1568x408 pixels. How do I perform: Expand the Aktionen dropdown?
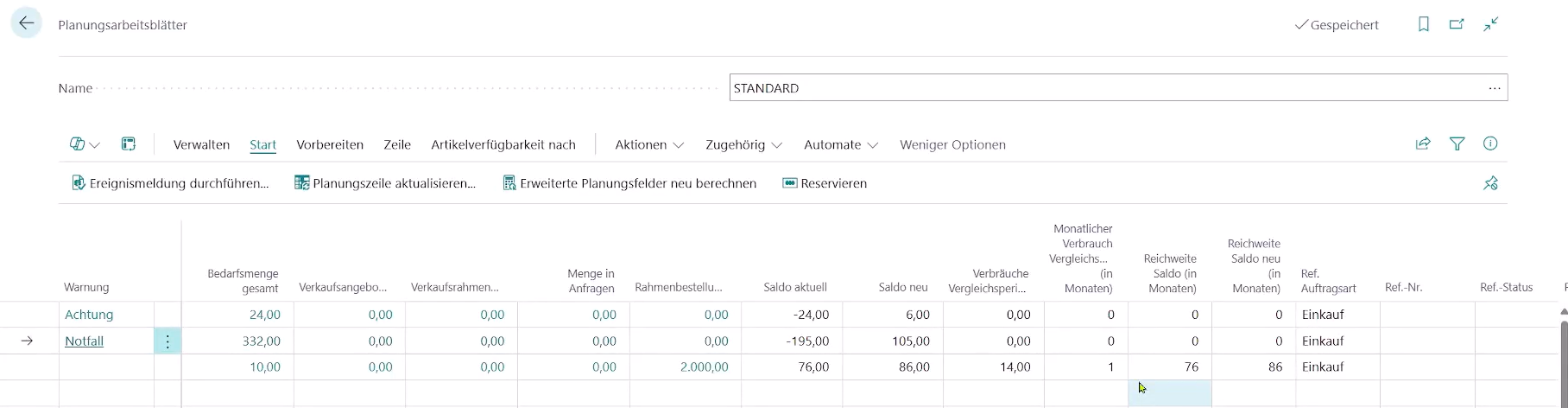(649, 144)
